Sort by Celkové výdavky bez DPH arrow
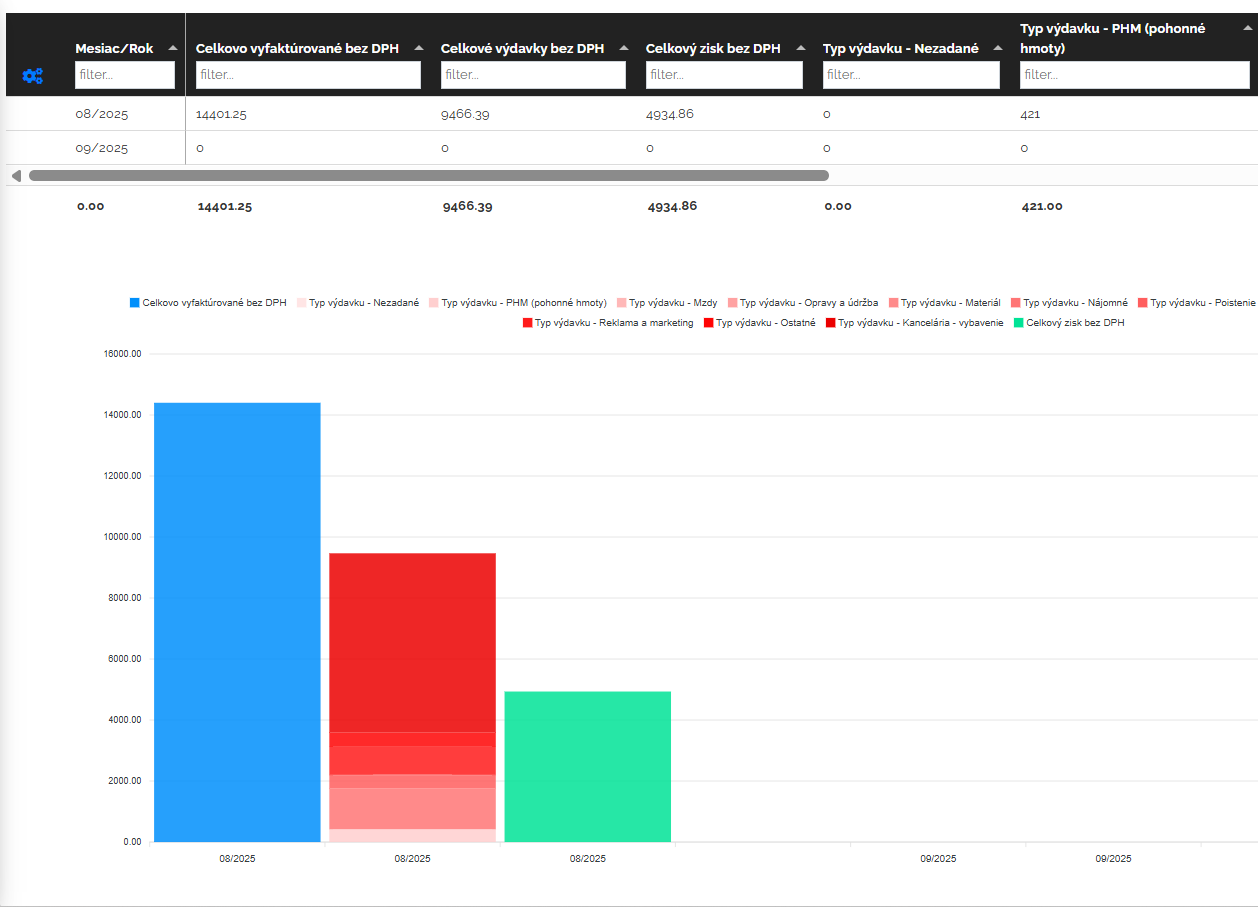Viewport: 1258px width, 907px height. coord(624,48)
